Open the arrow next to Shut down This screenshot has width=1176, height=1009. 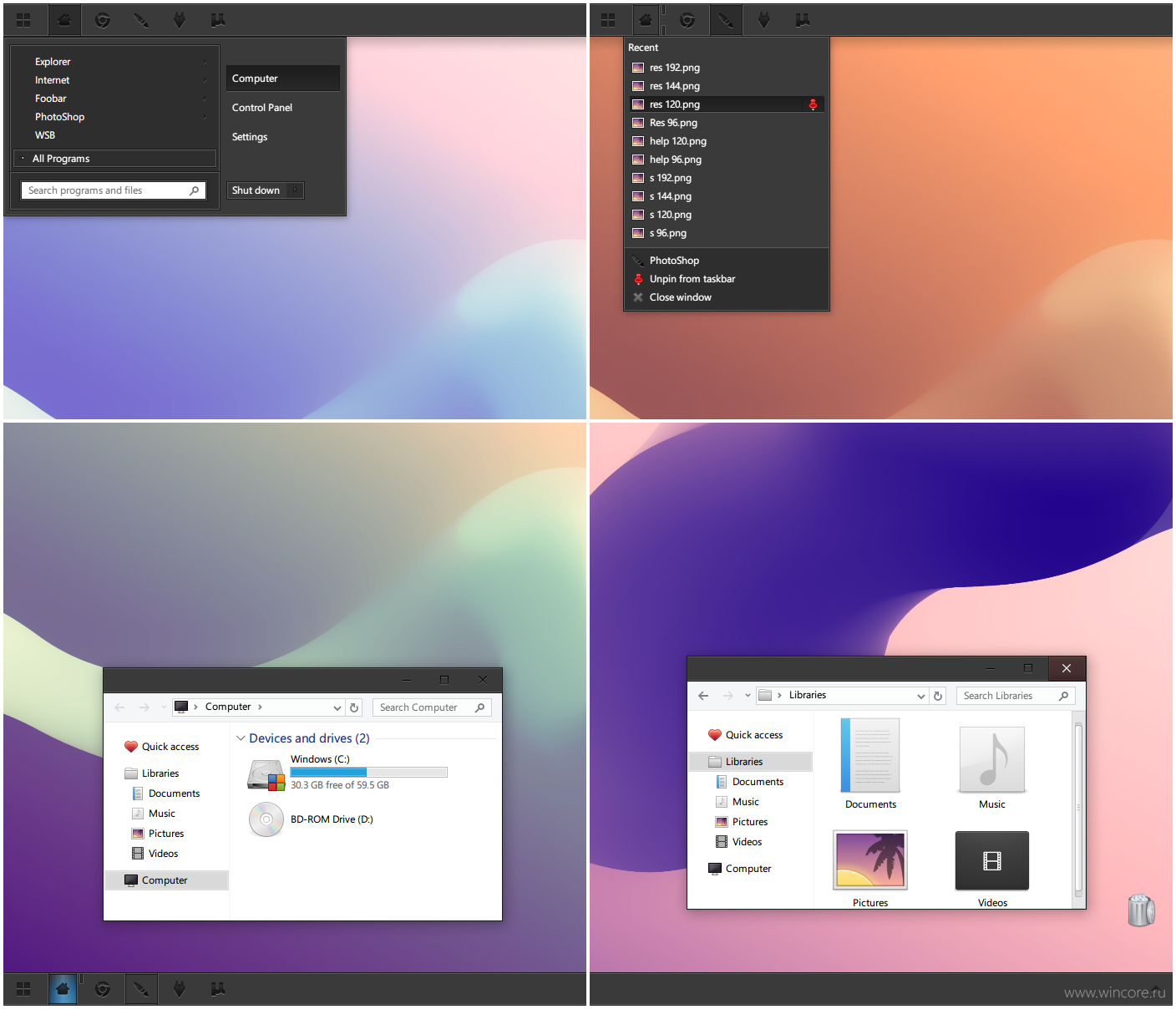point(295,190)
